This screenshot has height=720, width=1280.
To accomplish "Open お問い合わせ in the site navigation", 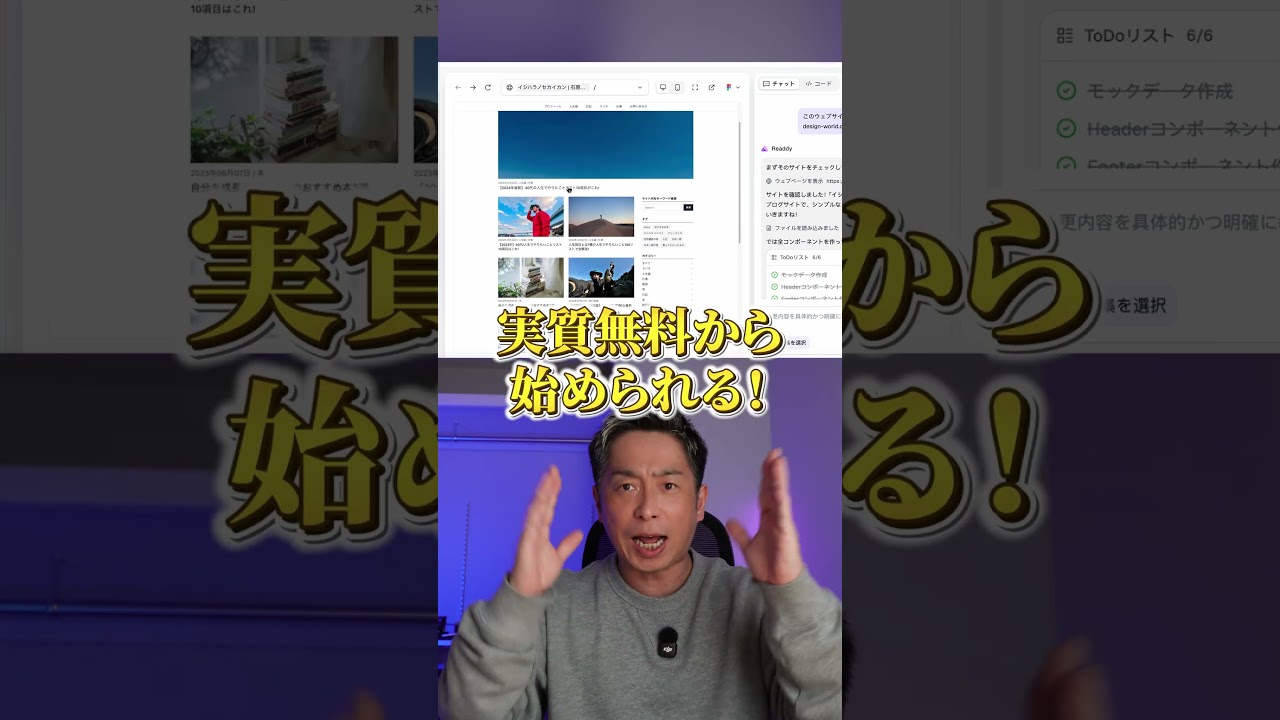I will [638, 106].
